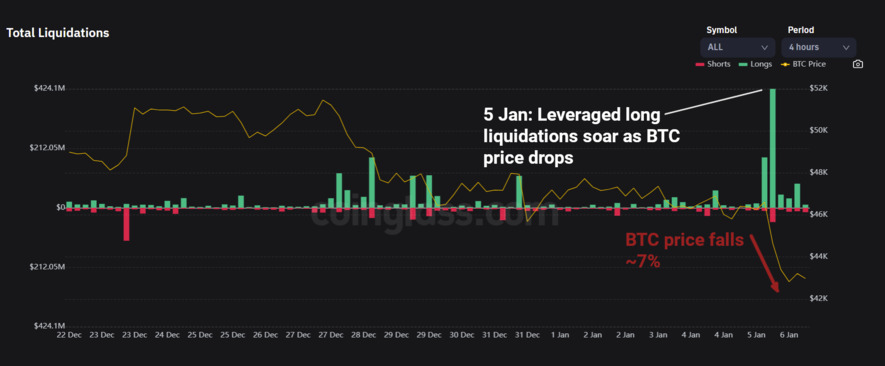Select the tallest green liquidation bar on 5 Jan
Image resolution: width=885 pixels, height=366 pixels.
pos(773,148)
